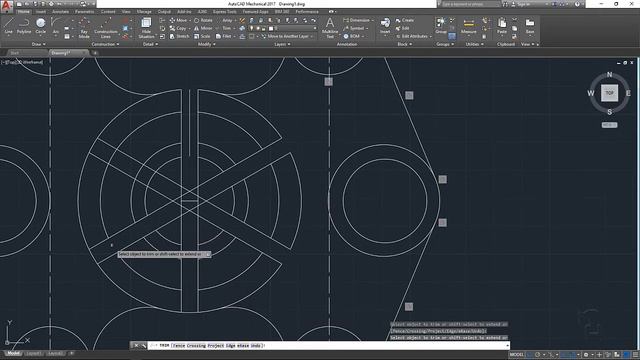
Task: Activate the Scale command
Action: 202,36
